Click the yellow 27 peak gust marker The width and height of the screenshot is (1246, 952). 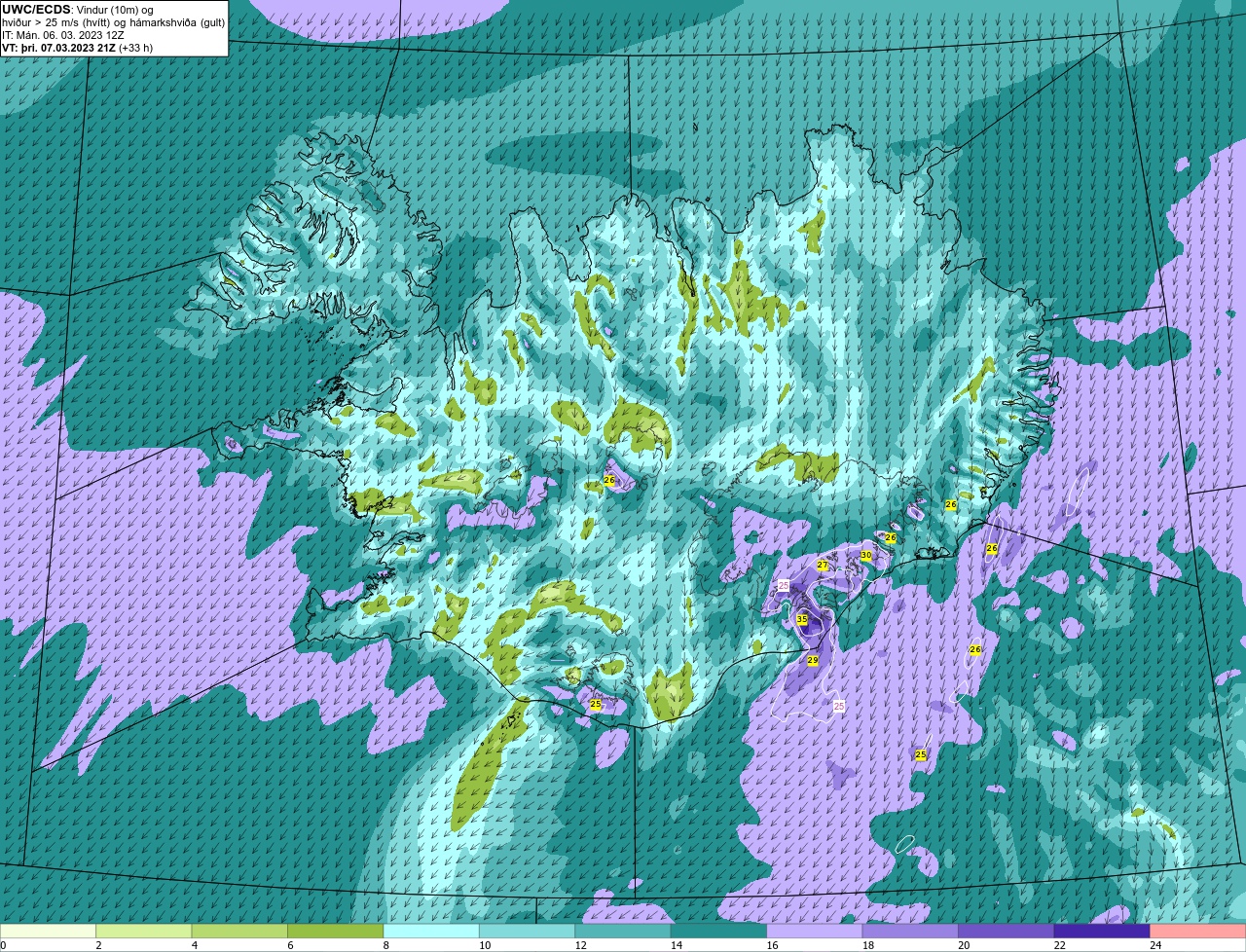click(823, 565)
